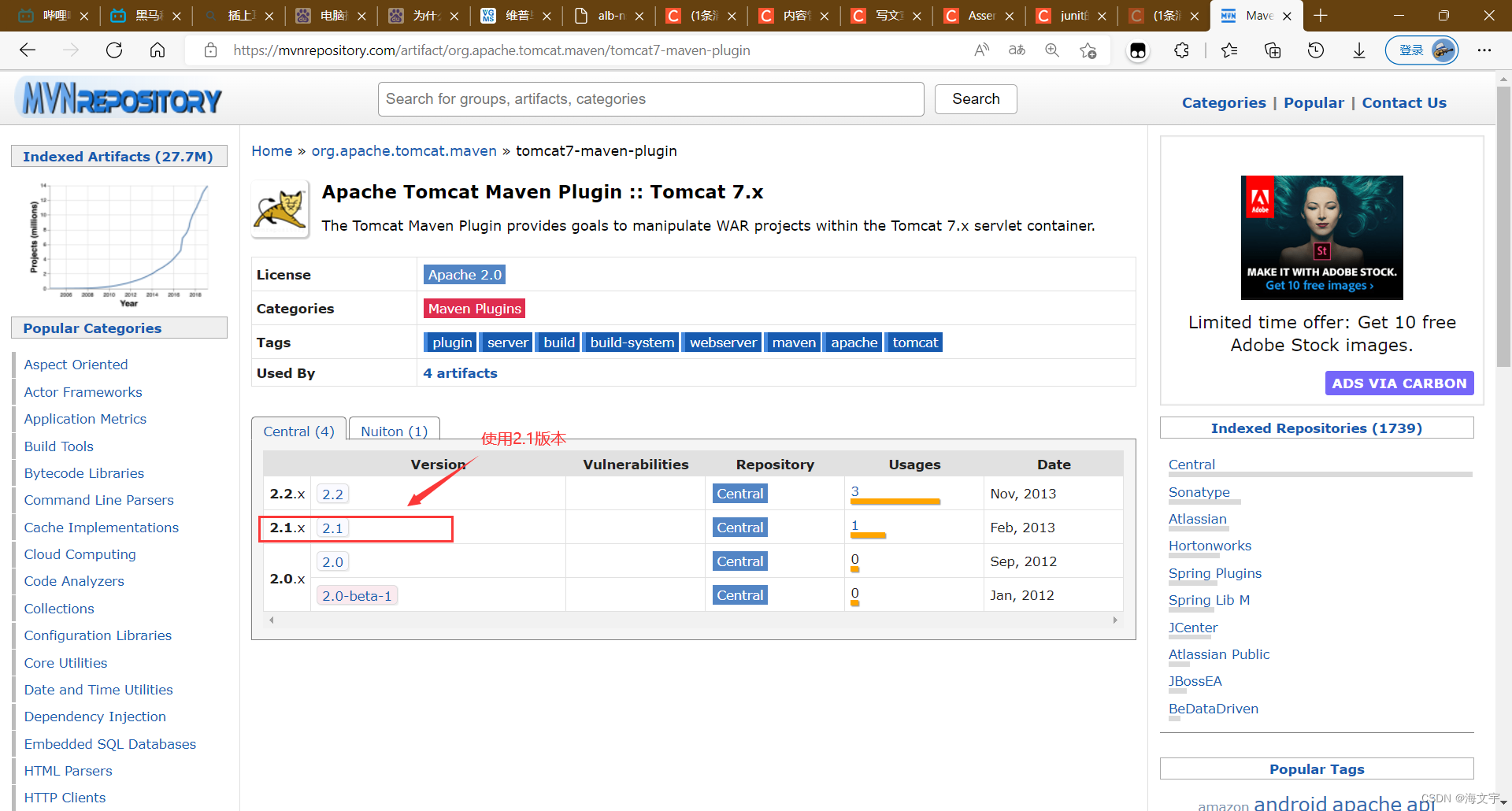The image size is (1512, 811).
Task: Open Cache Implementations category
Action: click(x=101, y=528)
